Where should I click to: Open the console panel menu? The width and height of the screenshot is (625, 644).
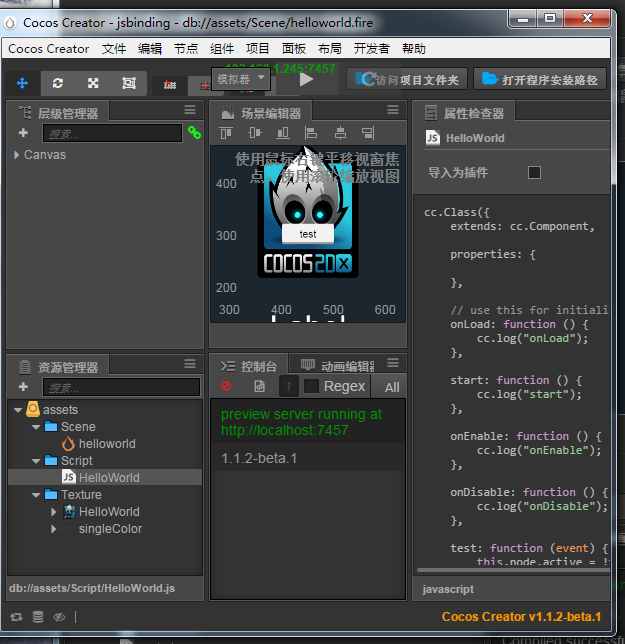pos(393,363)
